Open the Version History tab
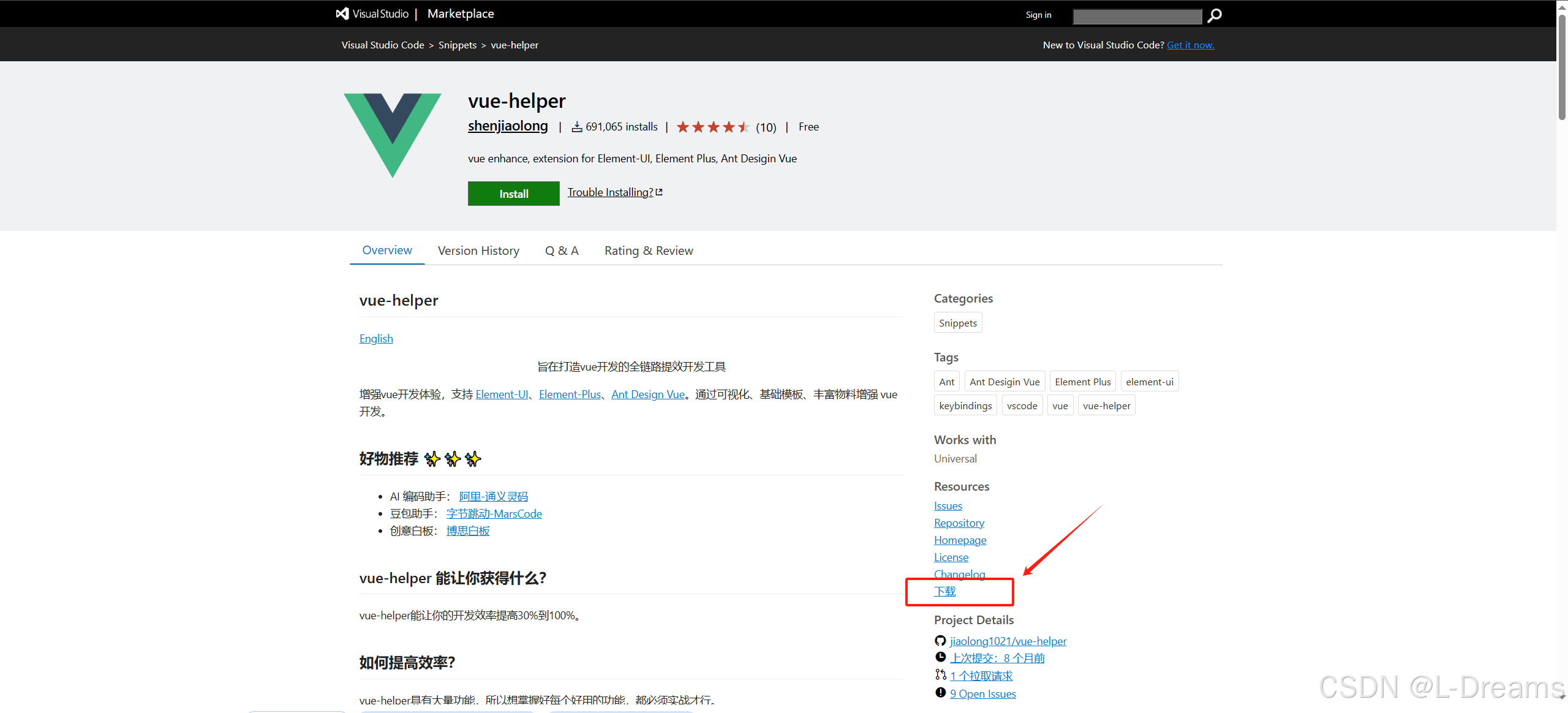The width and height of the screenshot is (1568, 713). (x=478, y=251)
